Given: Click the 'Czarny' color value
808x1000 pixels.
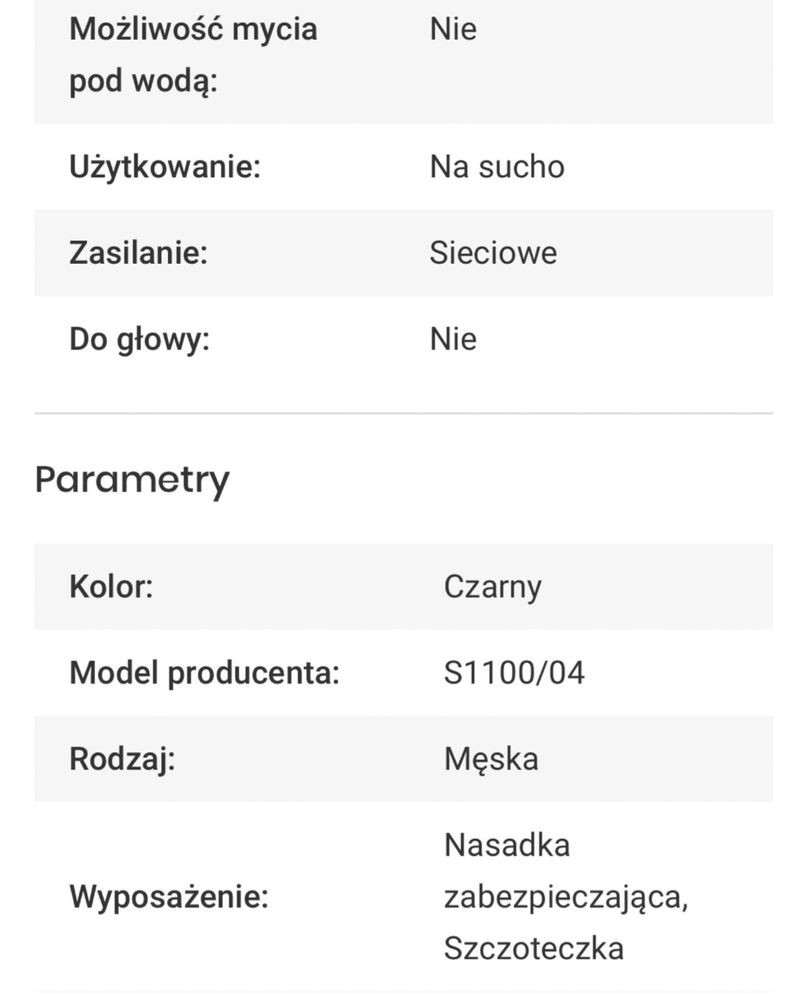Looking at the screenshot, I should (492, 587).
